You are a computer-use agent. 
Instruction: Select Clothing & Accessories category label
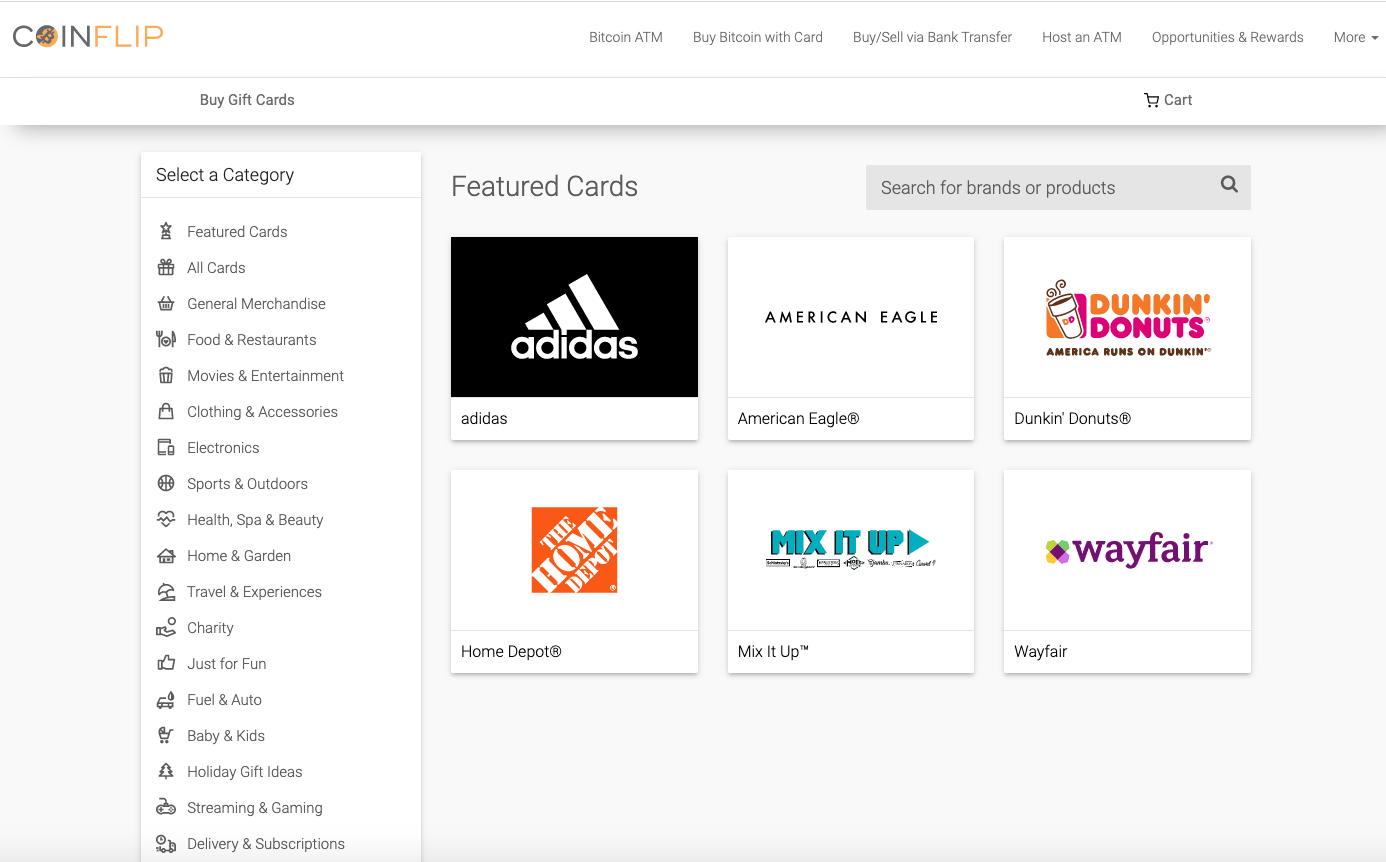point(262,411)
